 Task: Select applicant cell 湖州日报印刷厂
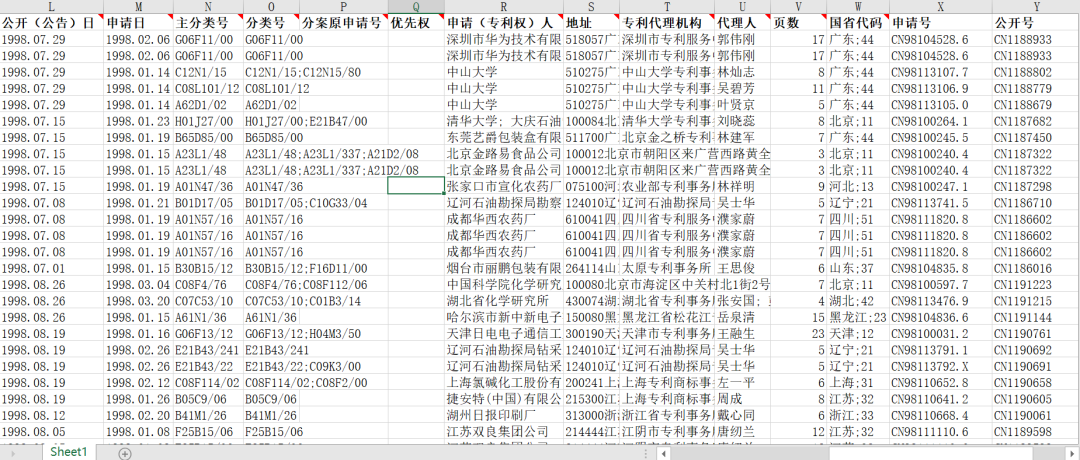point(503,415)
